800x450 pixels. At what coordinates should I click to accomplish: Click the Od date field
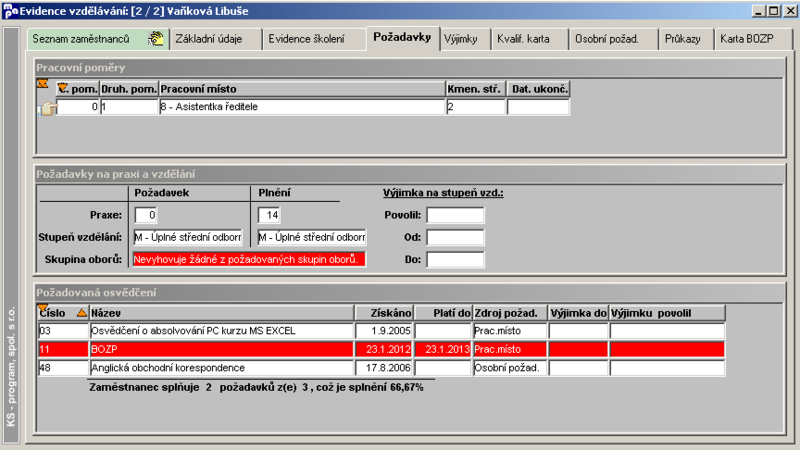tap(455, 237)
